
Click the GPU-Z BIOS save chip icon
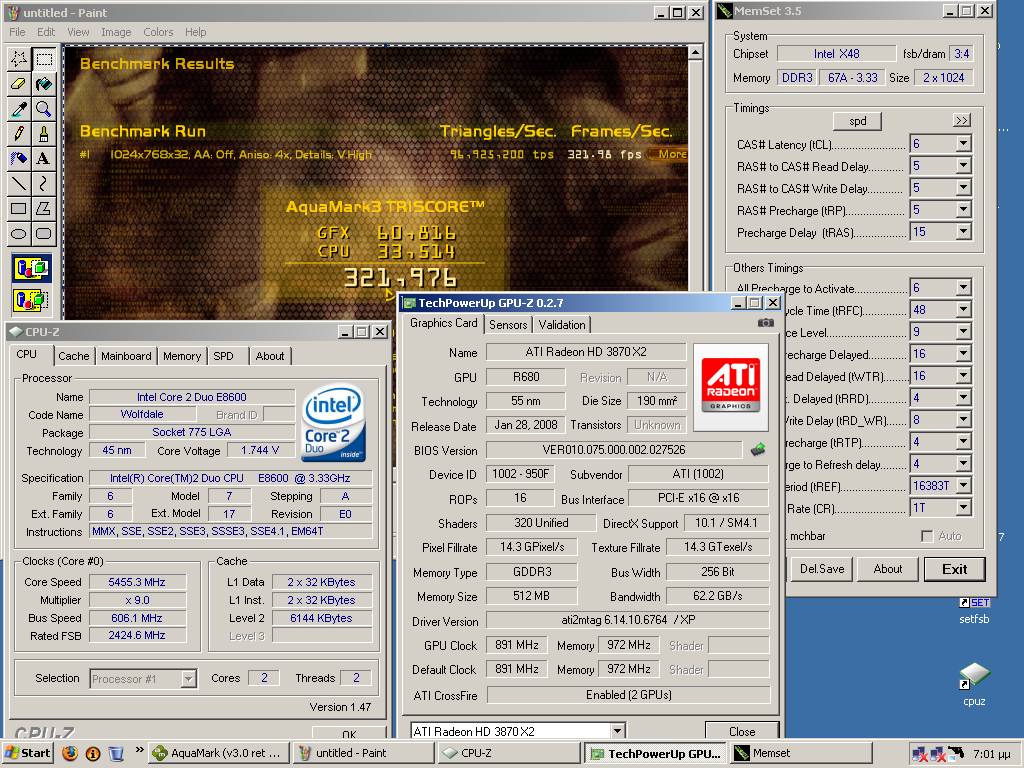(758, 449)
